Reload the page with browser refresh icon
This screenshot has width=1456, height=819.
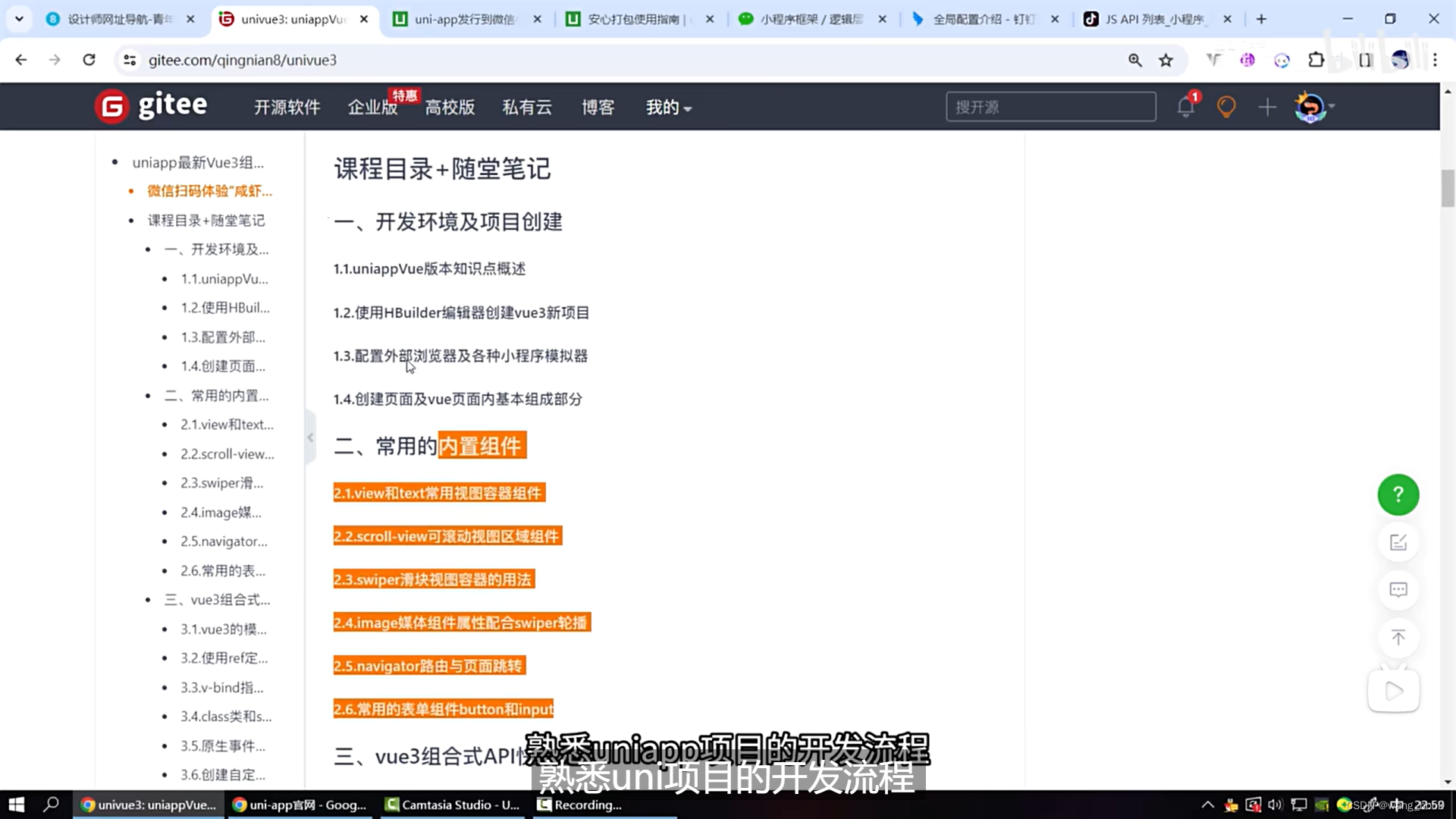click(89, 60)
